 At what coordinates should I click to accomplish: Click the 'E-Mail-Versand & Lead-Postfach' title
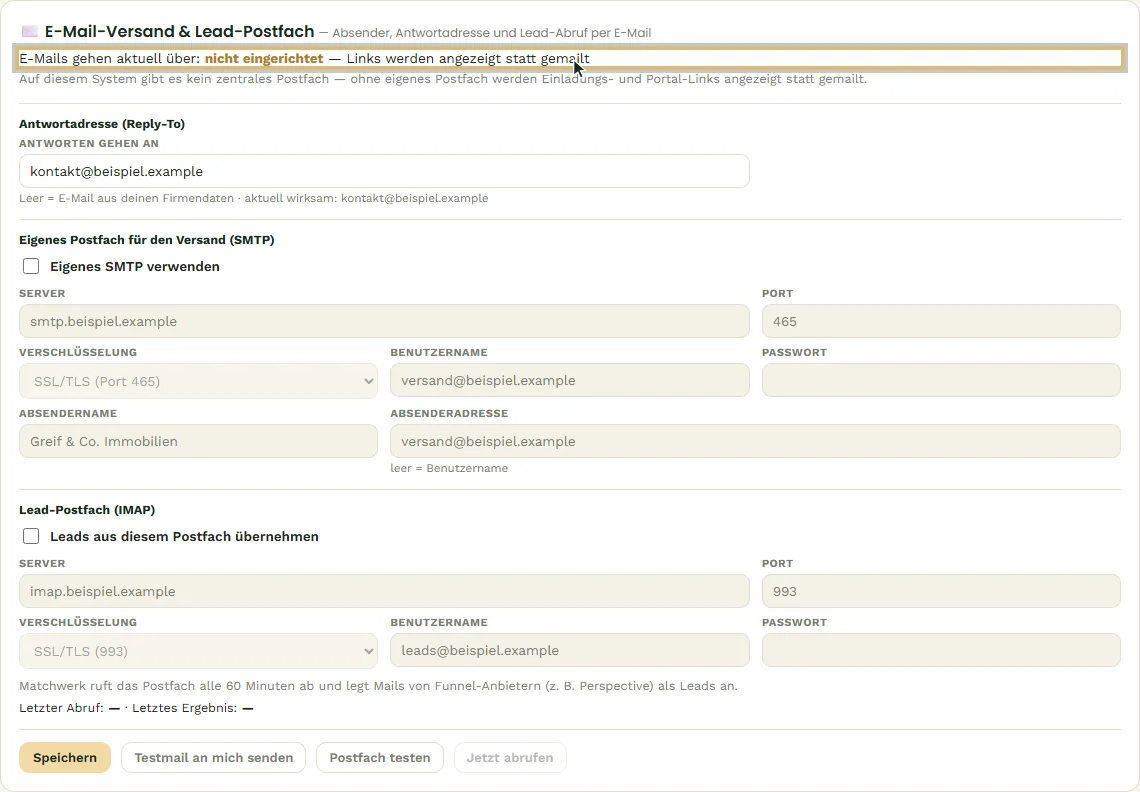coord(180,31)
